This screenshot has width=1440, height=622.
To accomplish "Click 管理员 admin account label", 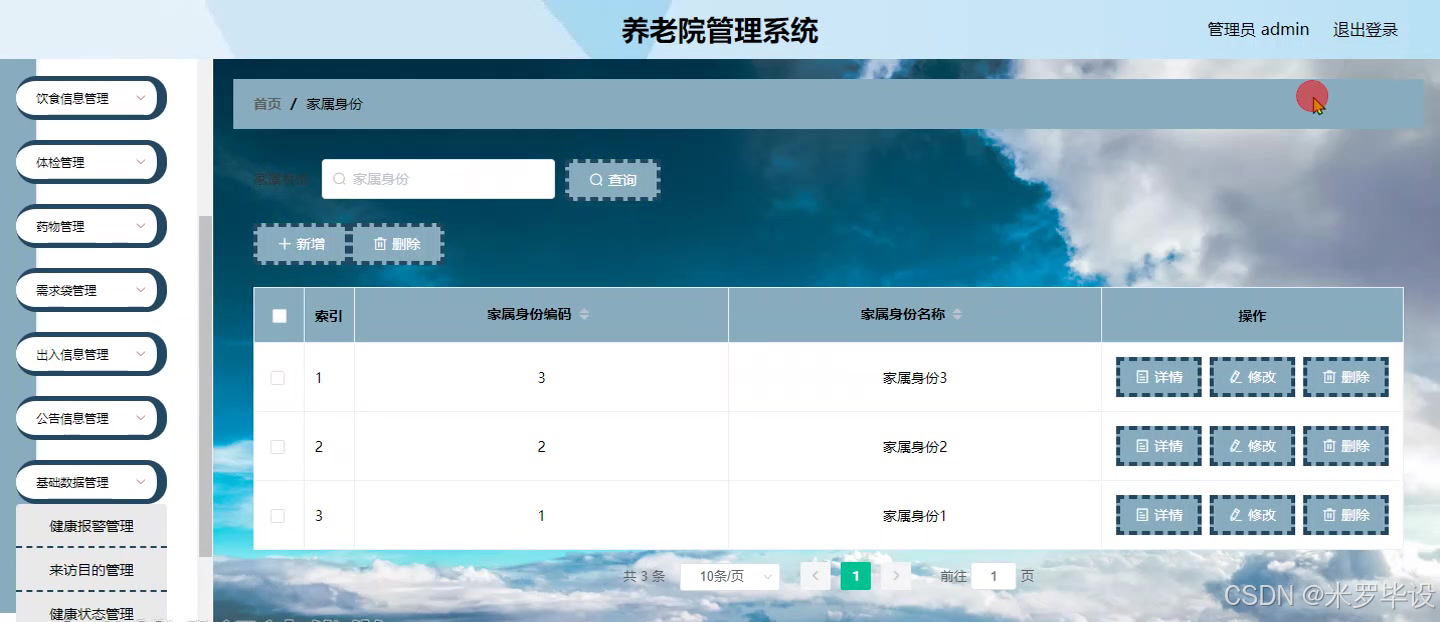I will click(1258, 30).
